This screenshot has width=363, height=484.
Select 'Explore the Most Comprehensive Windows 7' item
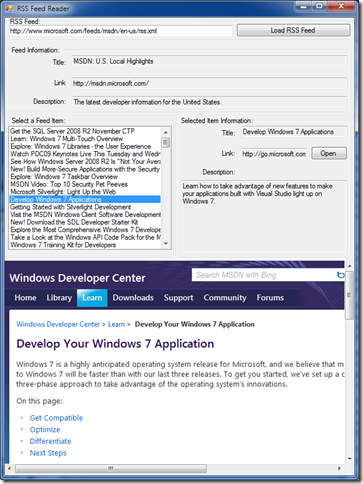coord(85,230)
